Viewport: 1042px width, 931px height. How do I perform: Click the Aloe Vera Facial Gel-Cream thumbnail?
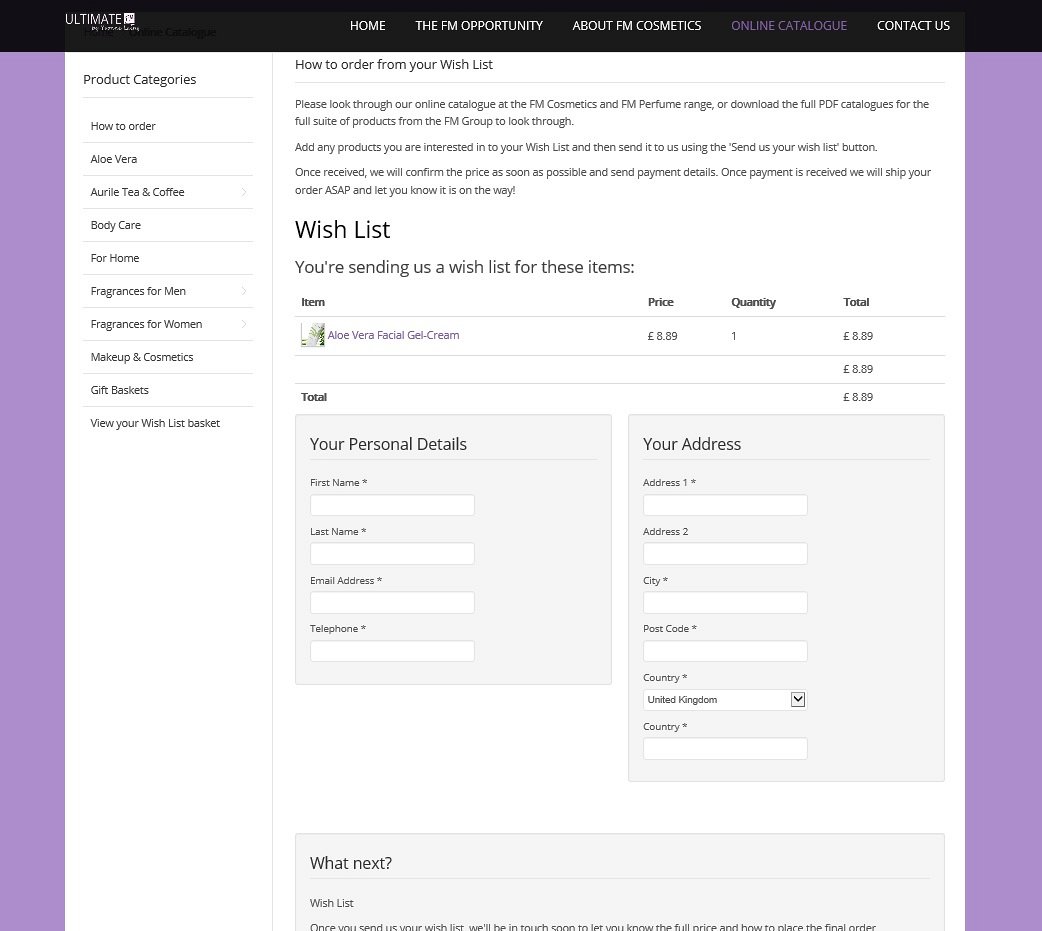coord(313,335)
